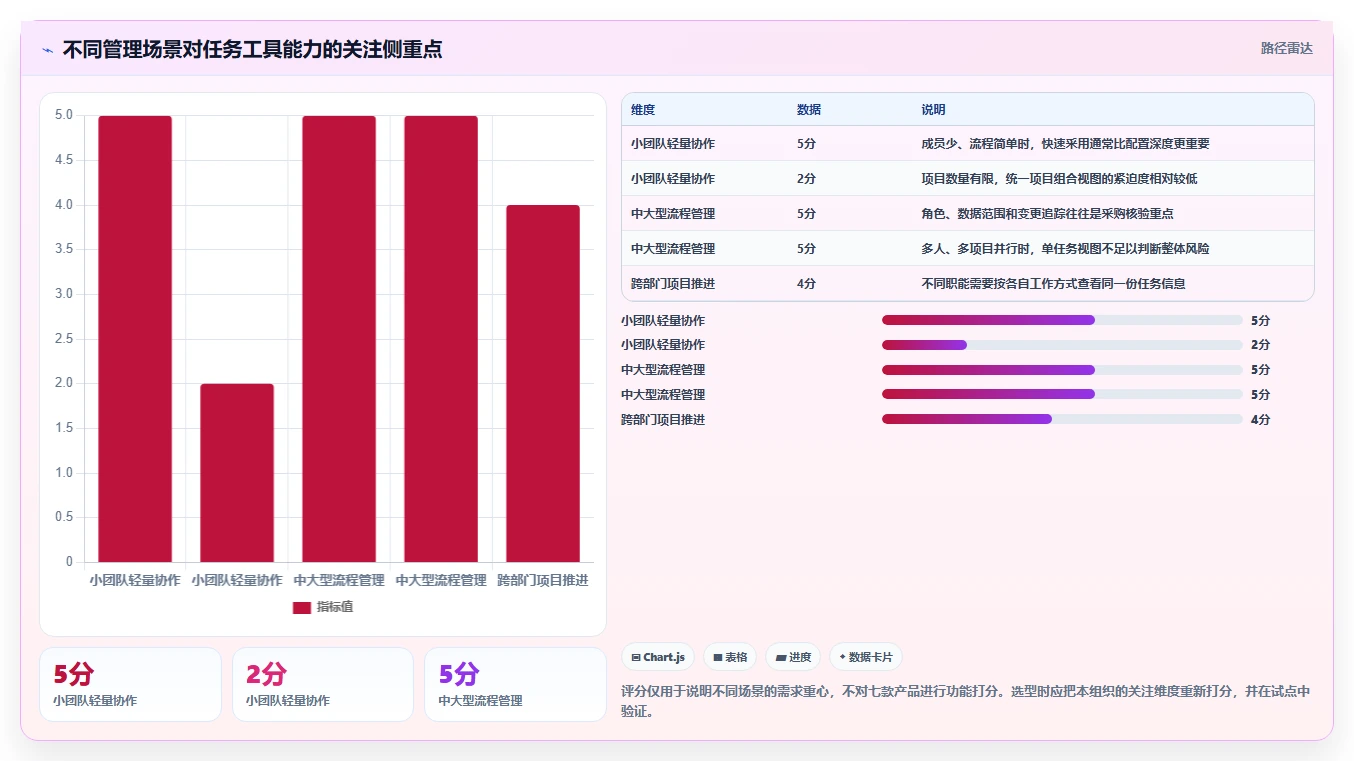Select the Chart.js chip

coord(658,657)
